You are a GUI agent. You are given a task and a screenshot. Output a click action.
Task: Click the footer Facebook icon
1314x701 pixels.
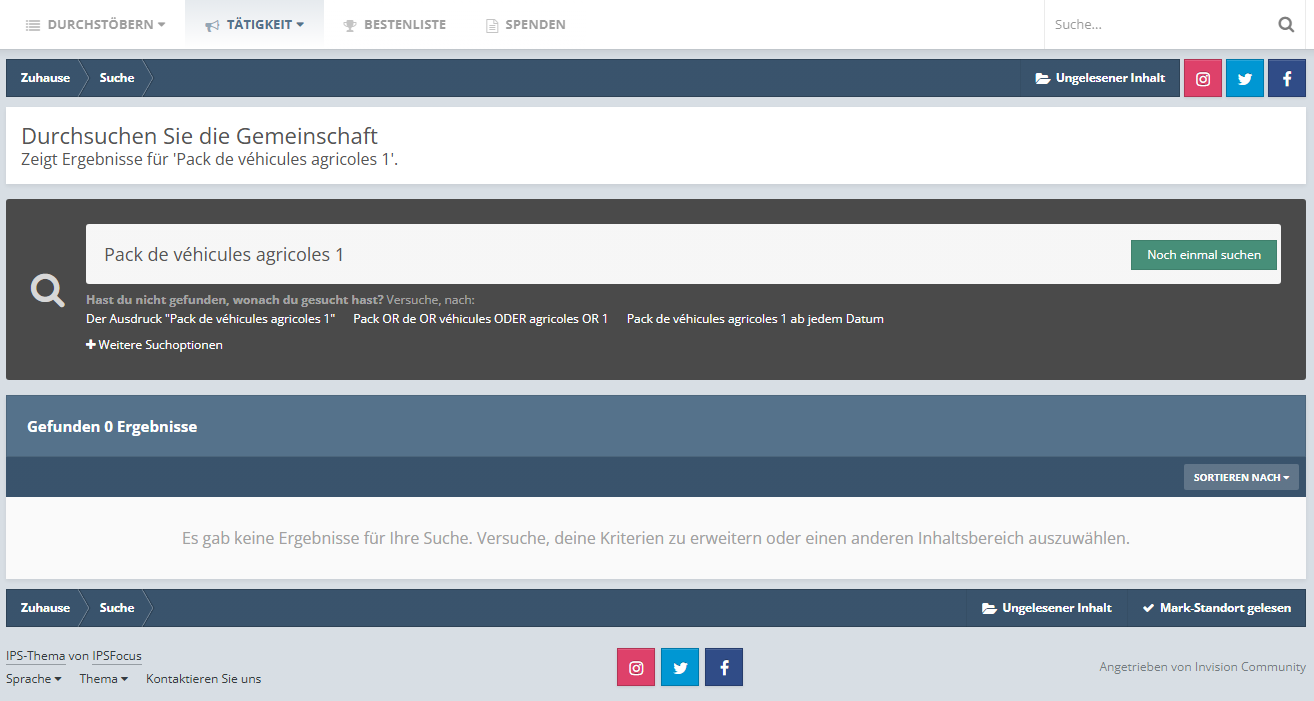click(x=724, y=667)
